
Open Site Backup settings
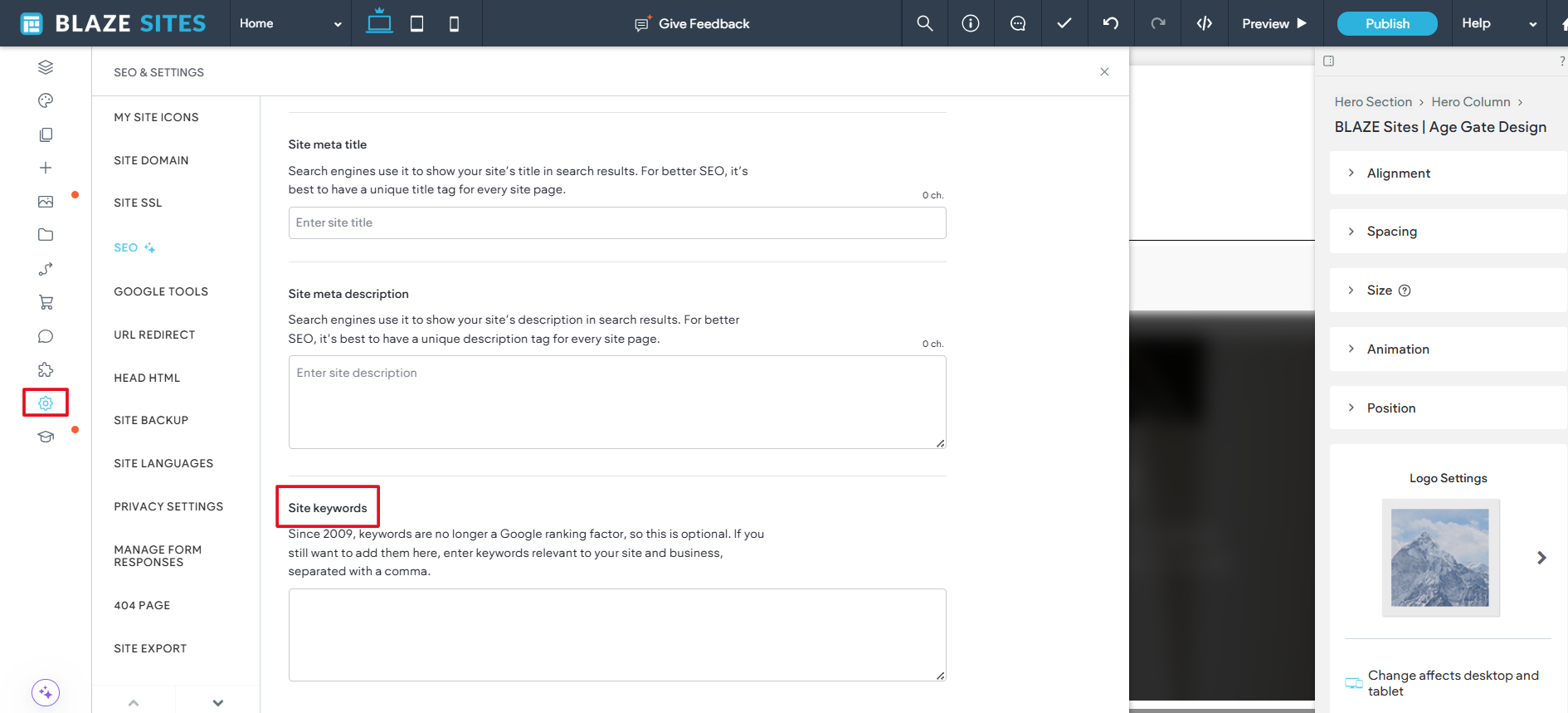pyautogui.click(x=151, y=420)
